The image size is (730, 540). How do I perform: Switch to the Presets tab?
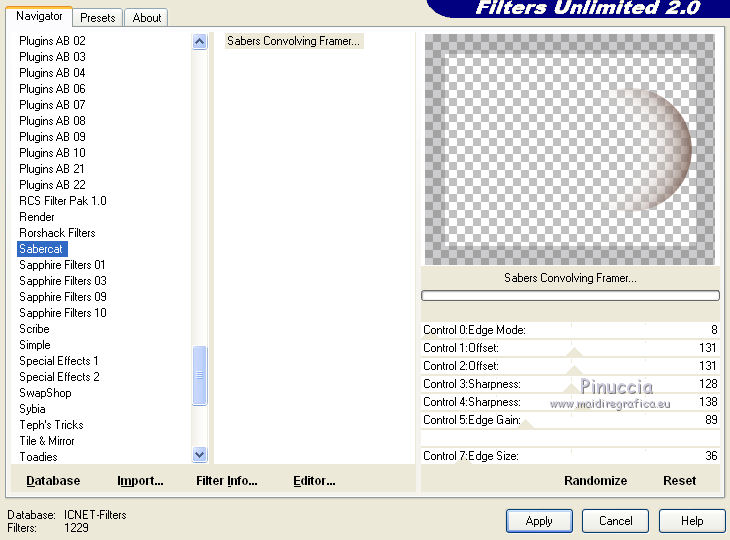coord(97,18)
